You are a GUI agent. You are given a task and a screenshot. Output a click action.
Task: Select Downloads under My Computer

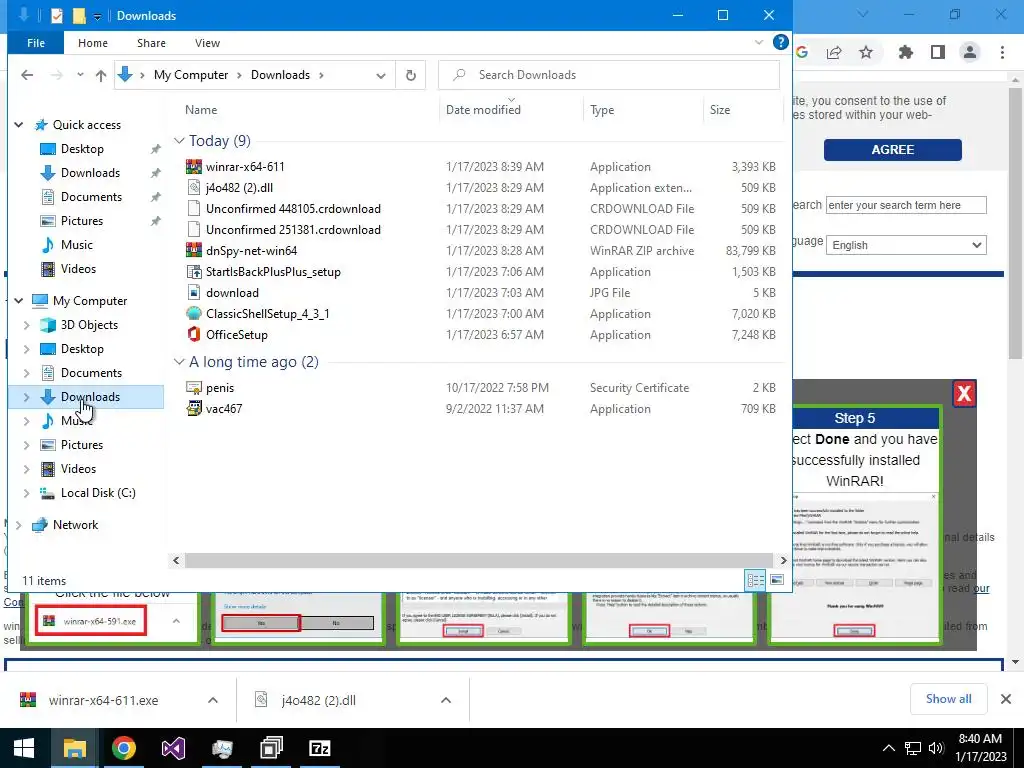[90, 396]
